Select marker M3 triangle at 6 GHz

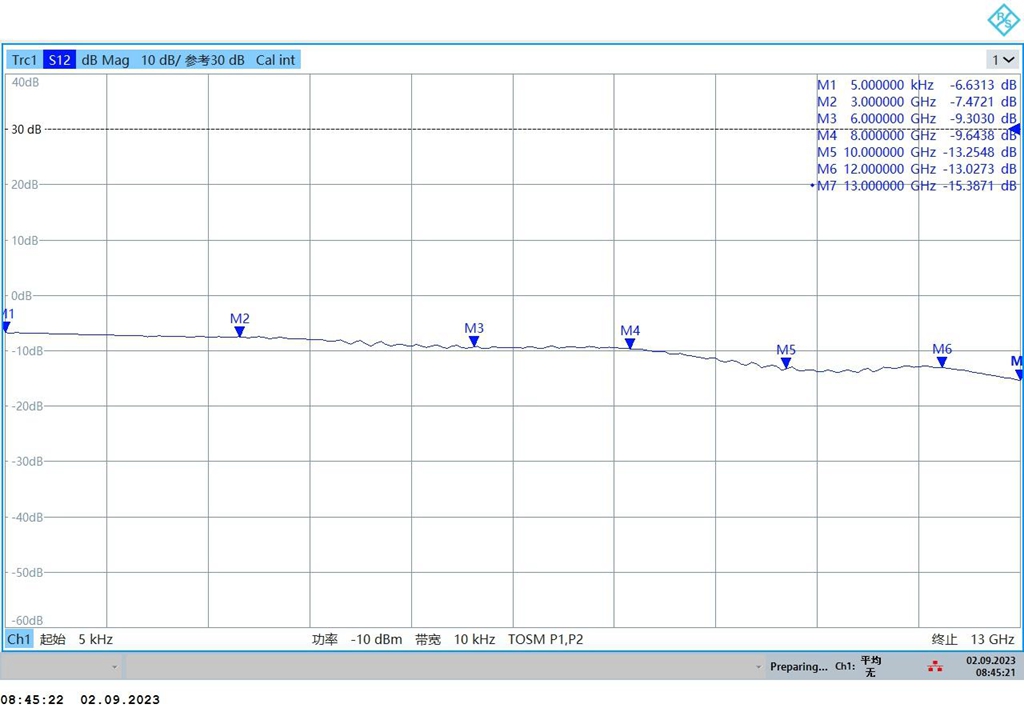coord(474,341)
